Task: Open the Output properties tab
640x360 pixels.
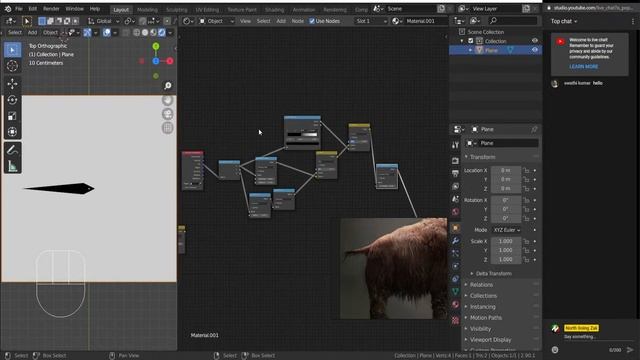Action: [x=456, y=173]
